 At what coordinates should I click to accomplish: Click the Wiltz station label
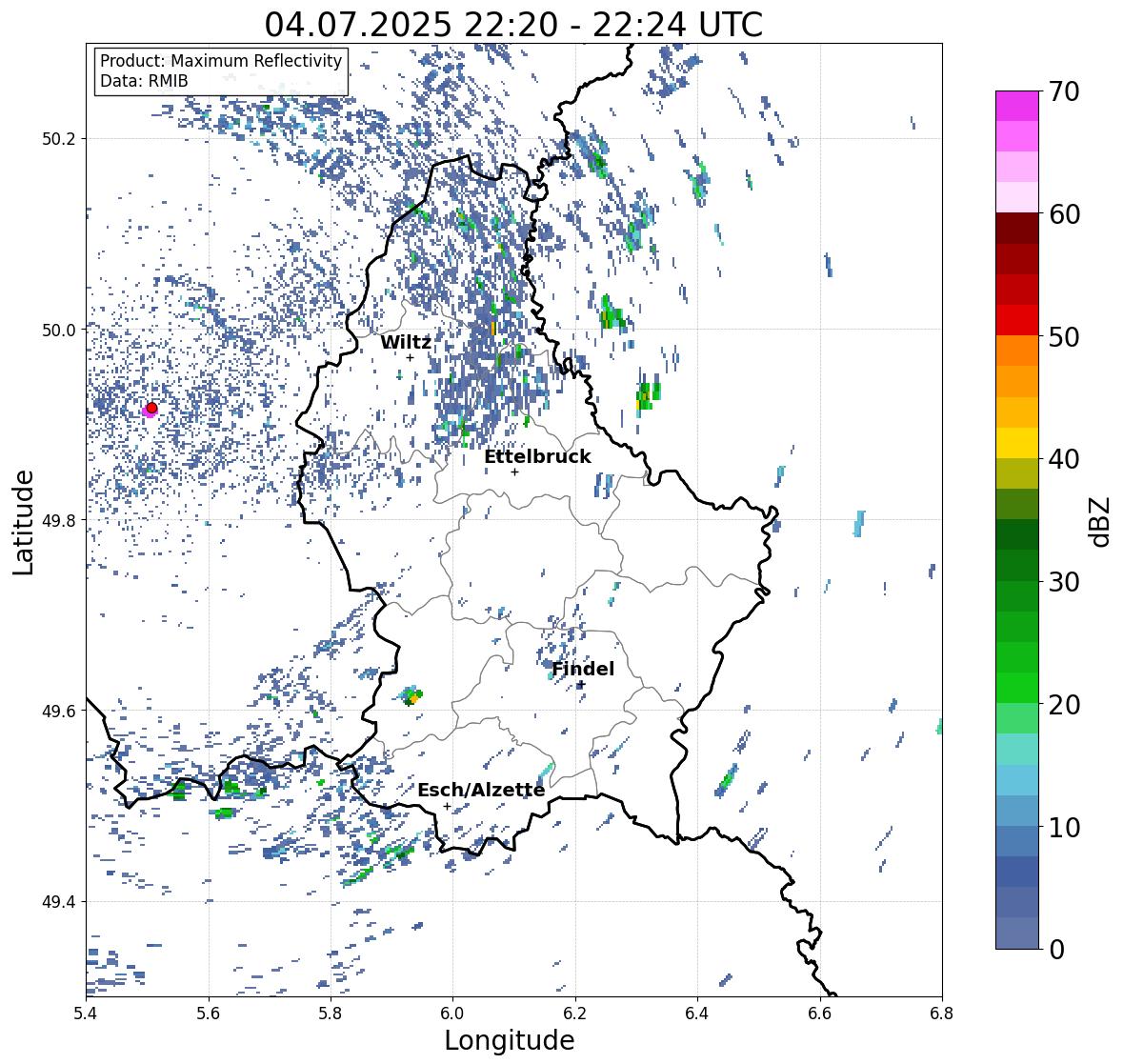[x=406, y=342]
